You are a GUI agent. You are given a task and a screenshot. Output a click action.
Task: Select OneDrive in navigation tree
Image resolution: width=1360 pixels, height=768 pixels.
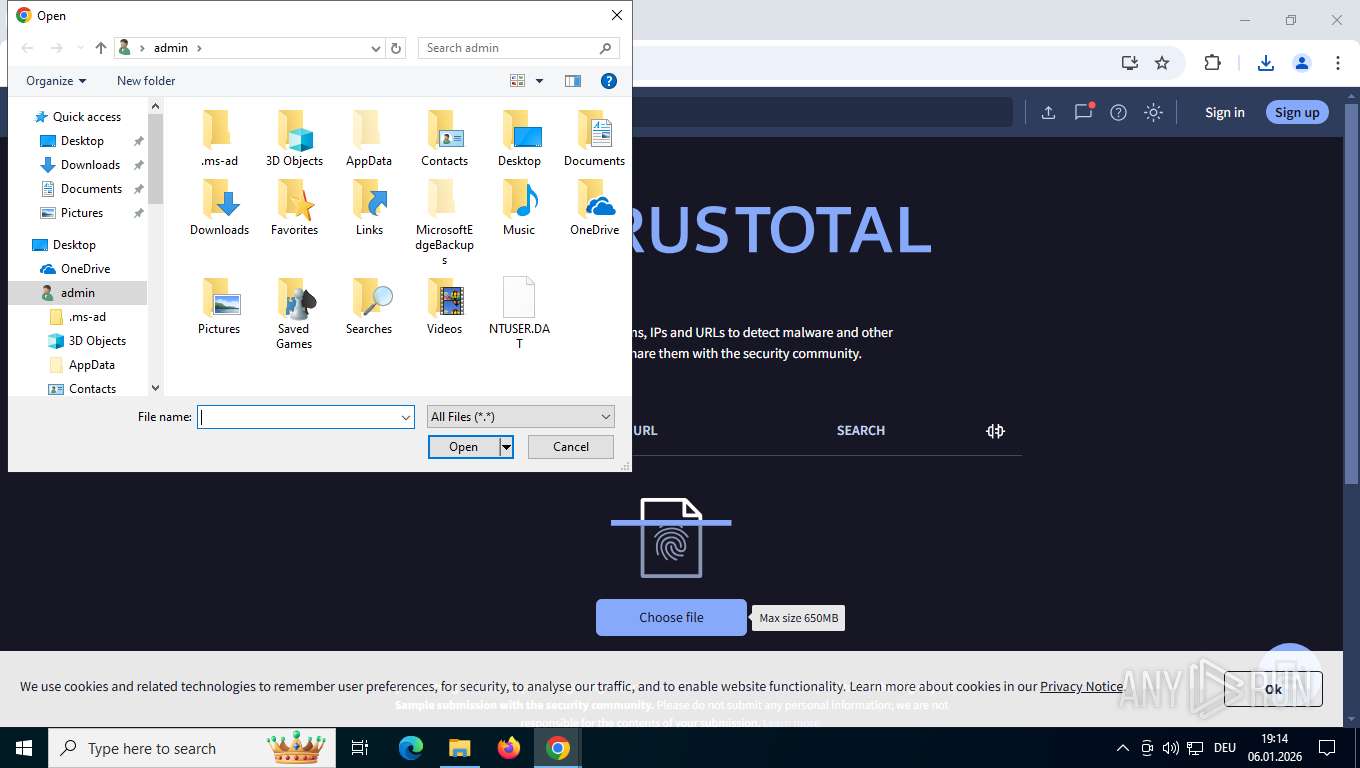coord(85,269)
